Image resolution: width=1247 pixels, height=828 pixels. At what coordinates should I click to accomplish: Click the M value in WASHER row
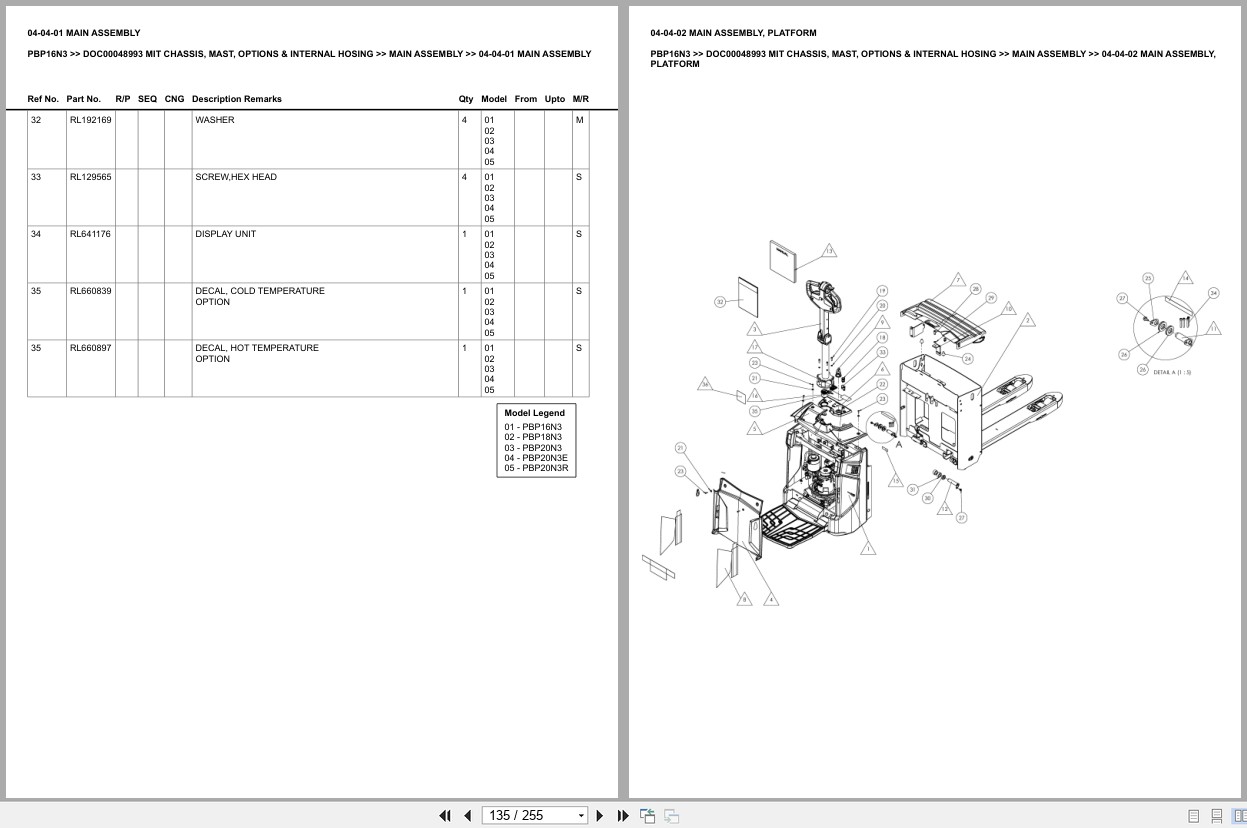click(x=579, y=120)
